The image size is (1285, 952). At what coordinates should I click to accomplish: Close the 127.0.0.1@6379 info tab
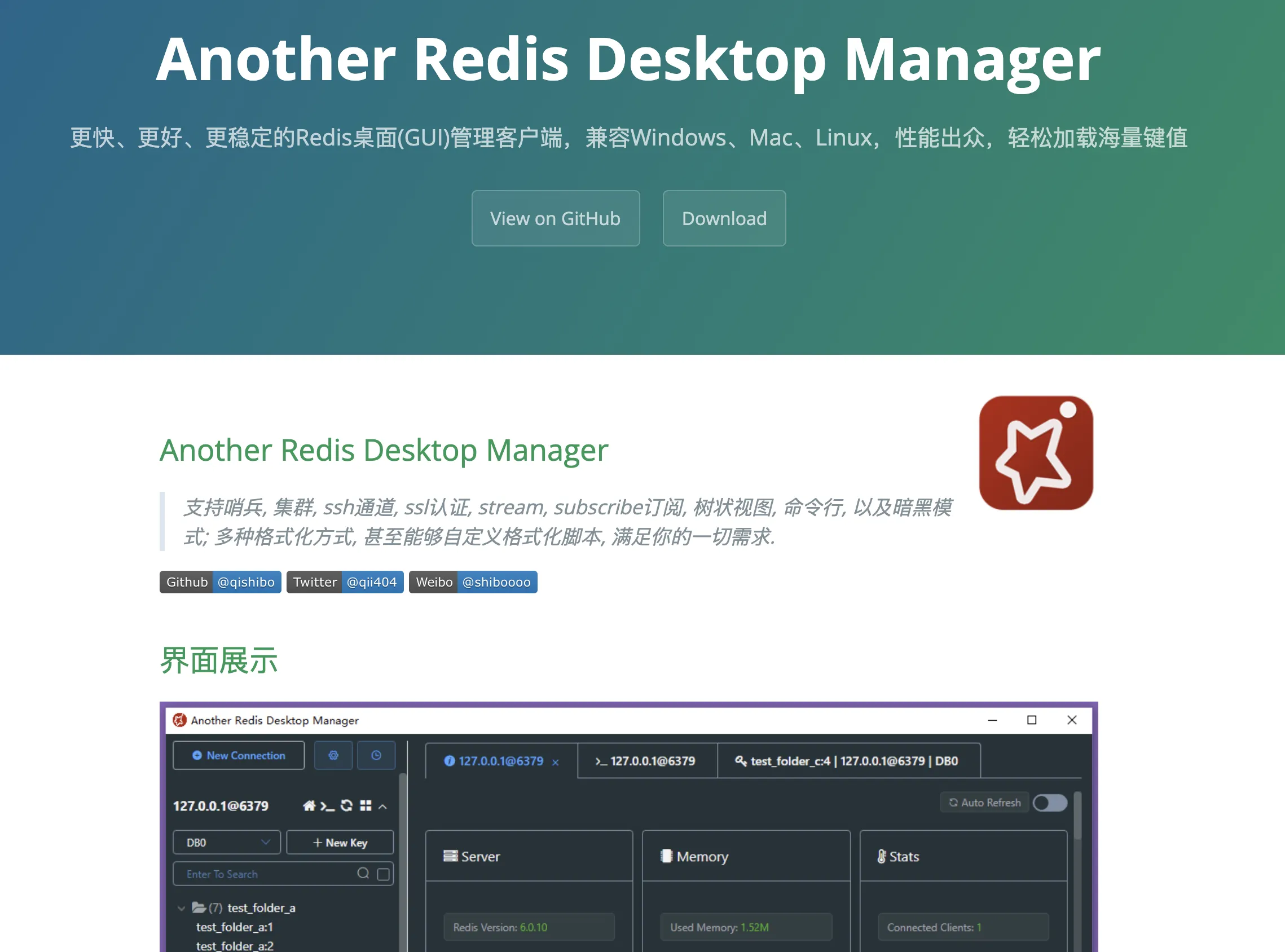[x=556, y=763]
